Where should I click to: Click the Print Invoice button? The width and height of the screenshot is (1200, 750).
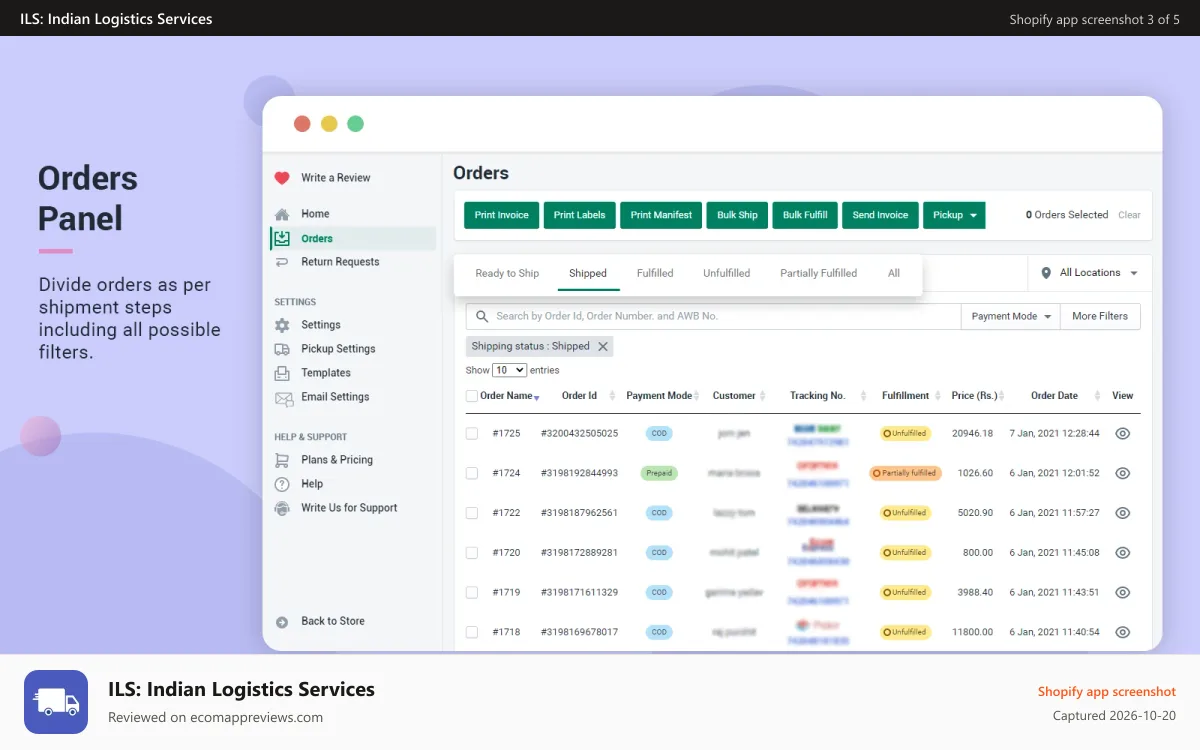[502, 215]
